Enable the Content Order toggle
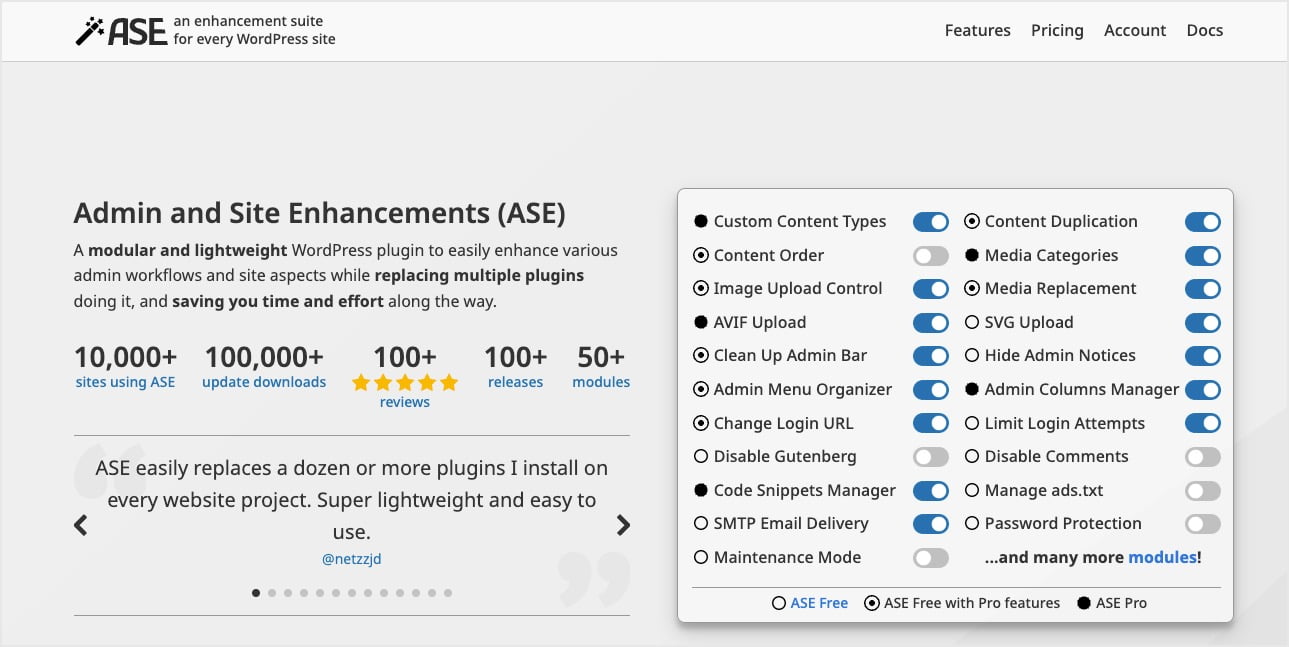 [930, 255]
